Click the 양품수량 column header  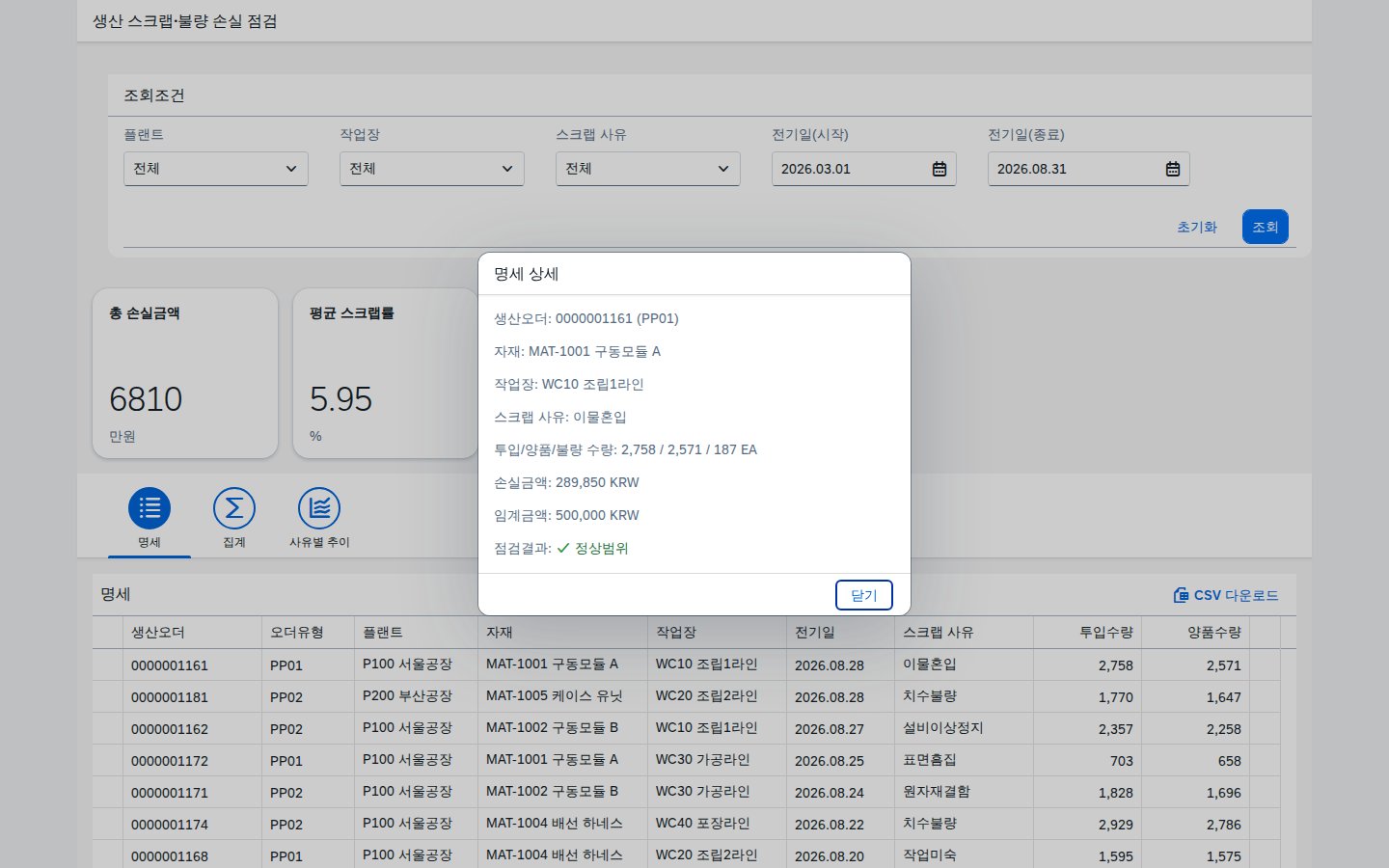pyautogui.click(x=1196, y=633)
